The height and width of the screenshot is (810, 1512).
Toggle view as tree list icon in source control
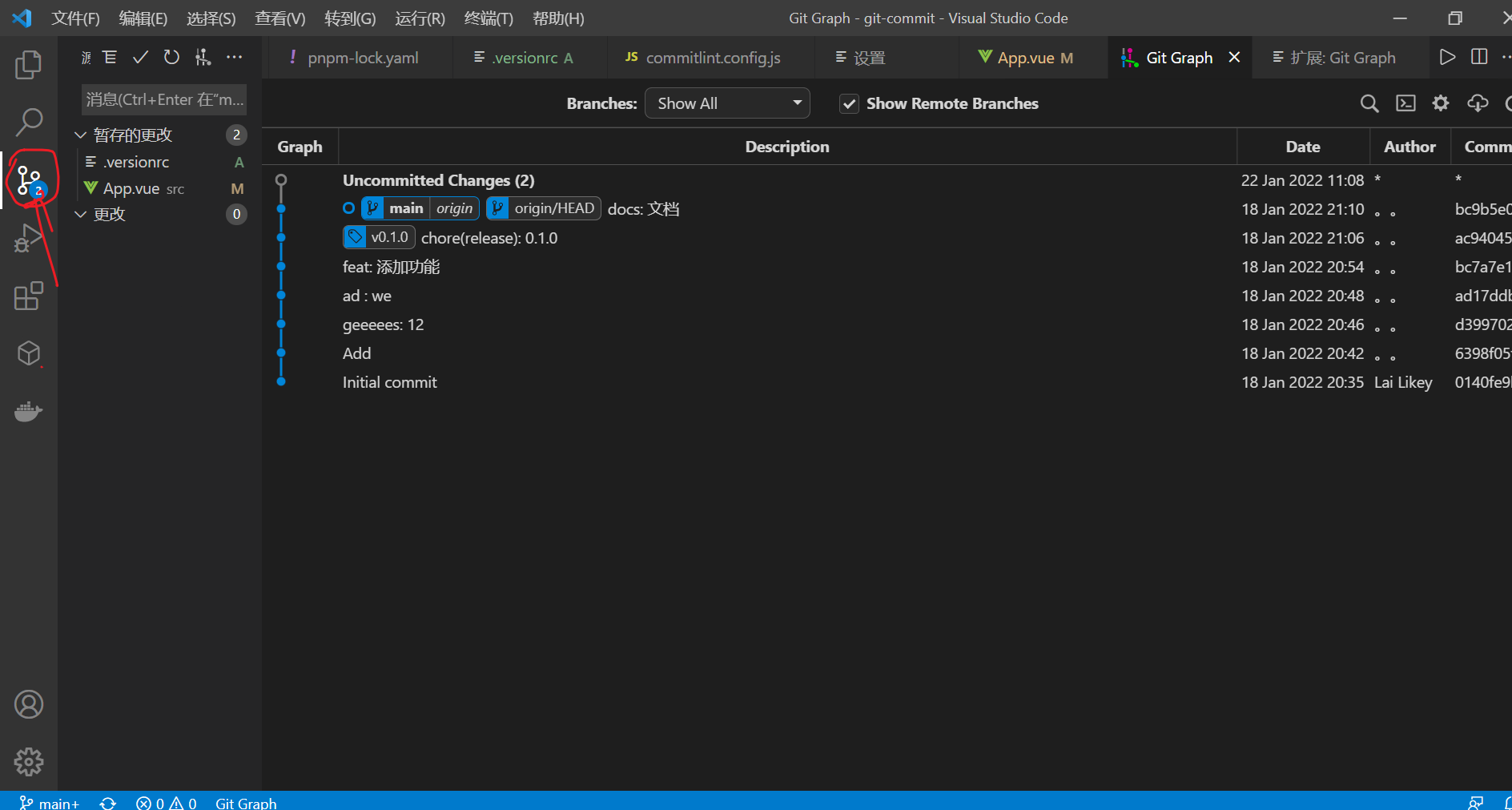pyautogui.click(x=110, y=57)
